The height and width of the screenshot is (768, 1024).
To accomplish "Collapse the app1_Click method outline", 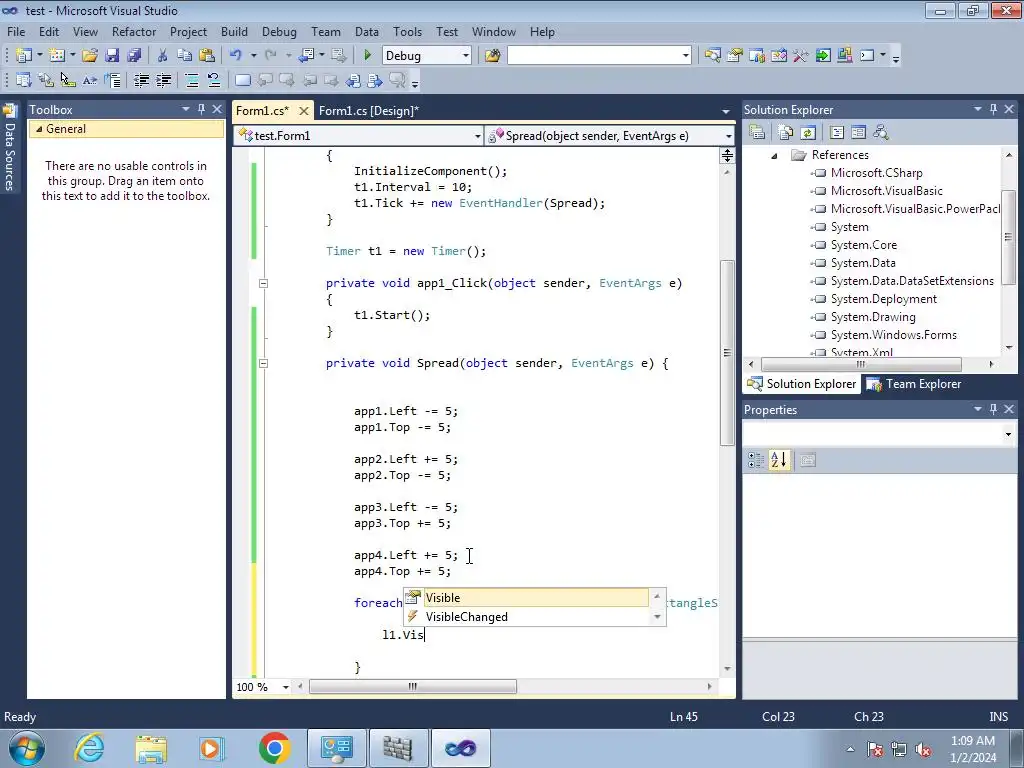I will point(263,283).
